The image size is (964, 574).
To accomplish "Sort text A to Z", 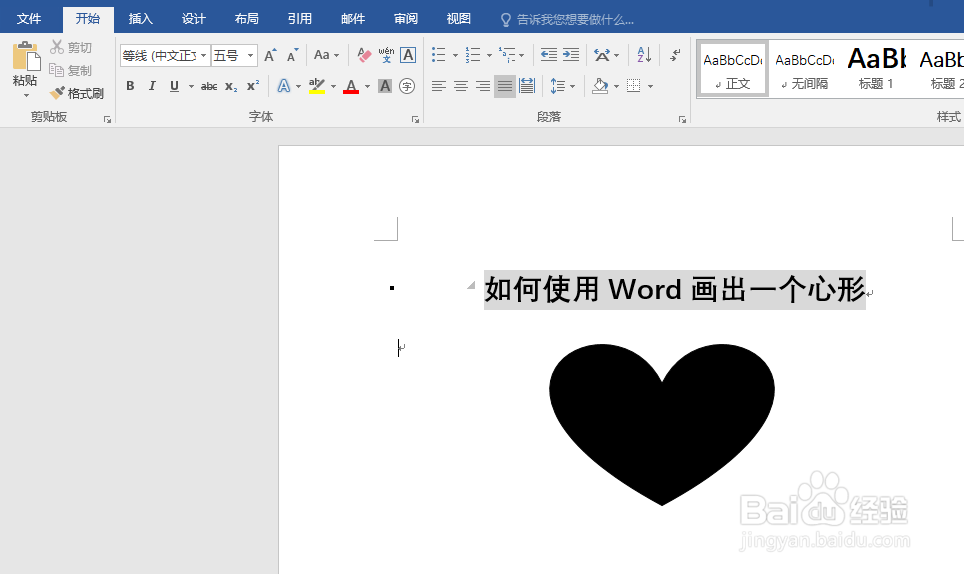I will click(x=644, y=55).
